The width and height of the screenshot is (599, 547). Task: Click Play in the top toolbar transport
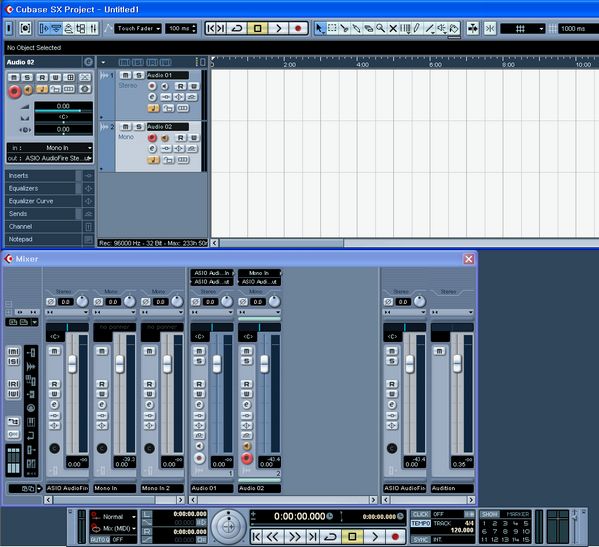pyautogui.click(x=278, y=29)
